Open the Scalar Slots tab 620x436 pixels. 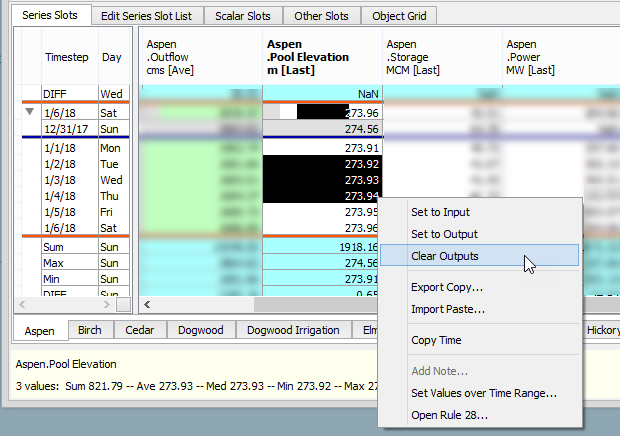[x=243, y=16]
